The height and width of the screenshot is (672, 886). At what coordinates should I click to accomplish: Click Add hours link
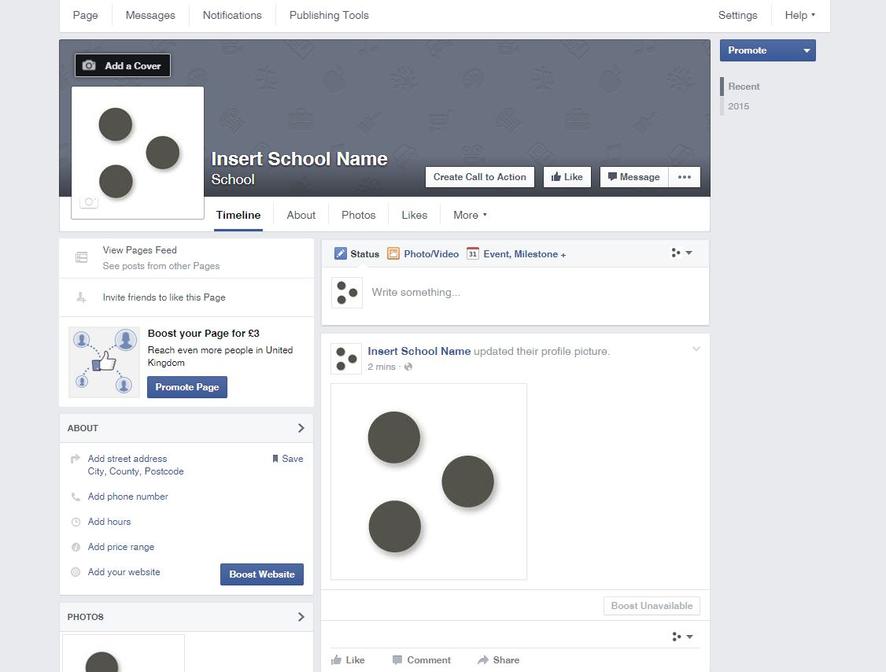109,522
